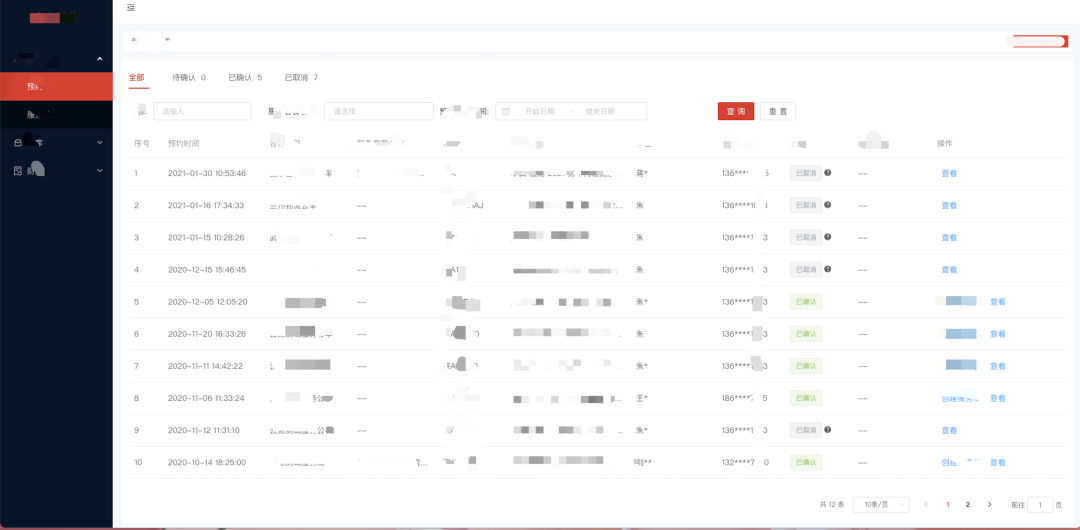This screenshot has height=530, width=1080.
Task: Click the 已取消 status tag in row 1
Action: pyautogui.click(x=806, y=174)
